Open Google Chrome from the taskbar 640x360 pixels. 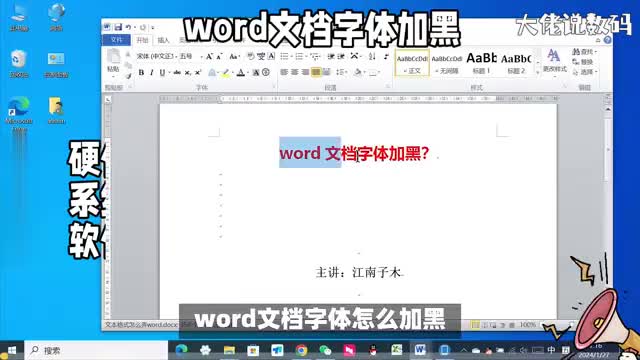(x=302, y=350)
